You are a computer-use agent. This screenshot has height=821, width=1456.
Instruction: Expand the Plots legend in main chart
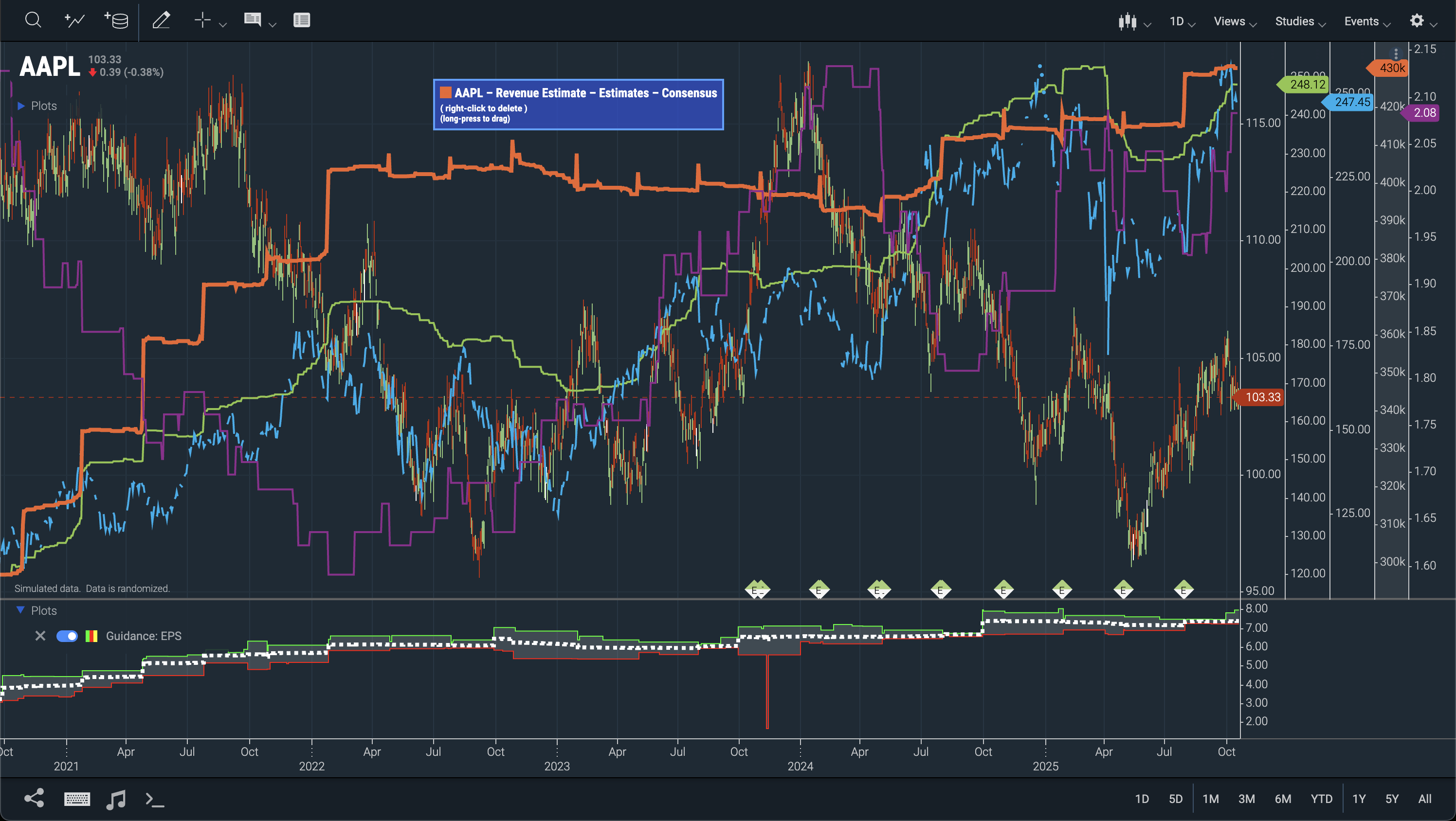[21, 106]
